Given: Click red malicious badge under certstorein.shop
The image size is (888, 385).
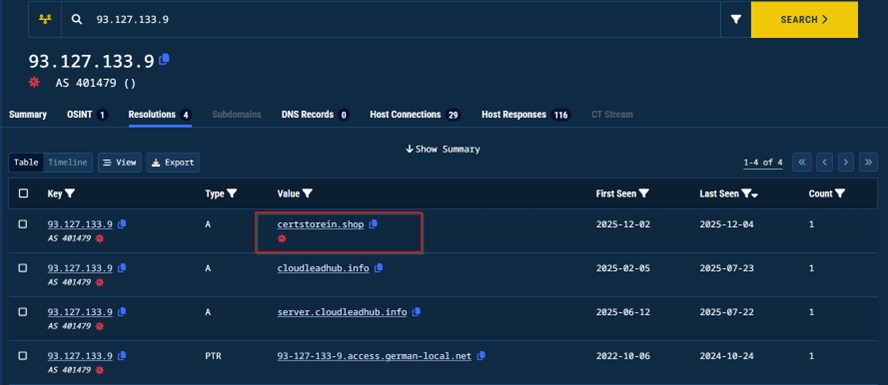Looking at the screenshot, I should (x=281, y=238).
